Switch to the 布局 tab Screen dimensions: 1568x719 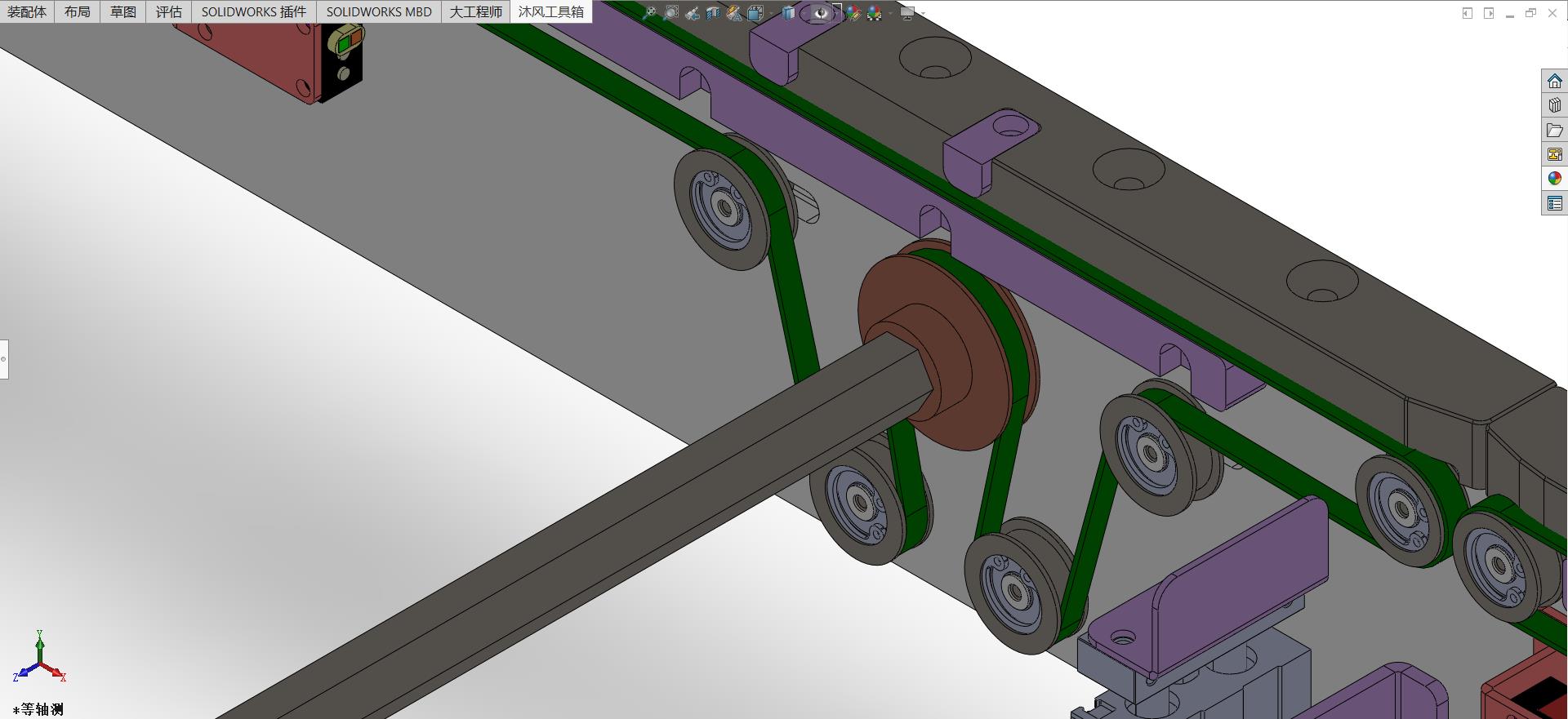(78, 11)
